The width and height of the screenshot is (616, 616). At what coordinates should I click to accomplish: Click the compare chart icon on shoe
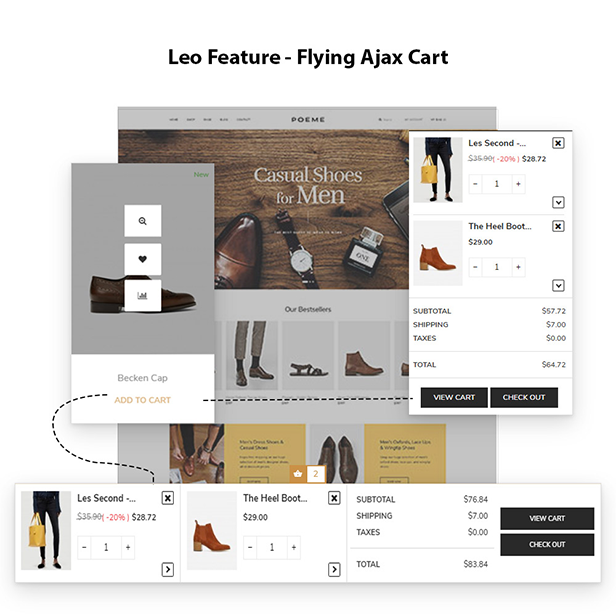pos(143,295)
